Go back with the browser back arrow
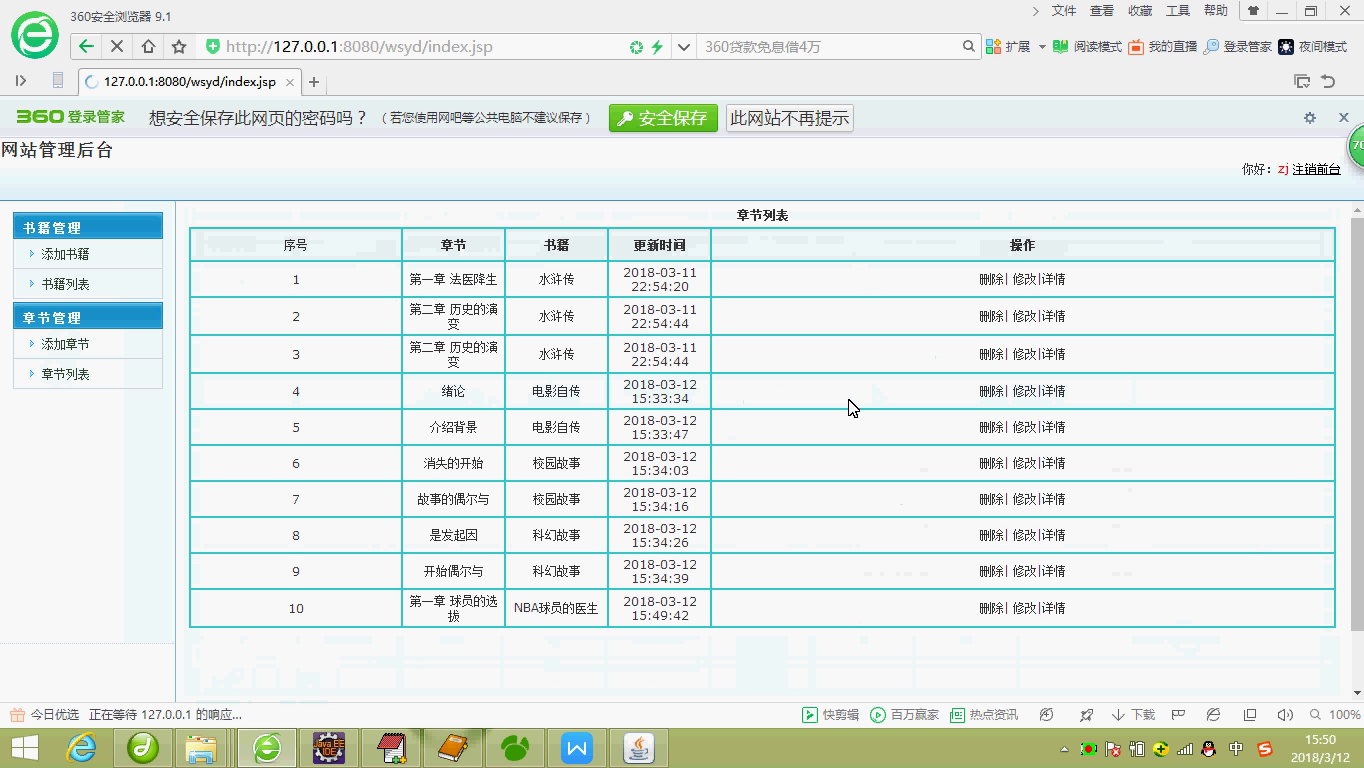1364x768 pixels. [x=86, y=46]
